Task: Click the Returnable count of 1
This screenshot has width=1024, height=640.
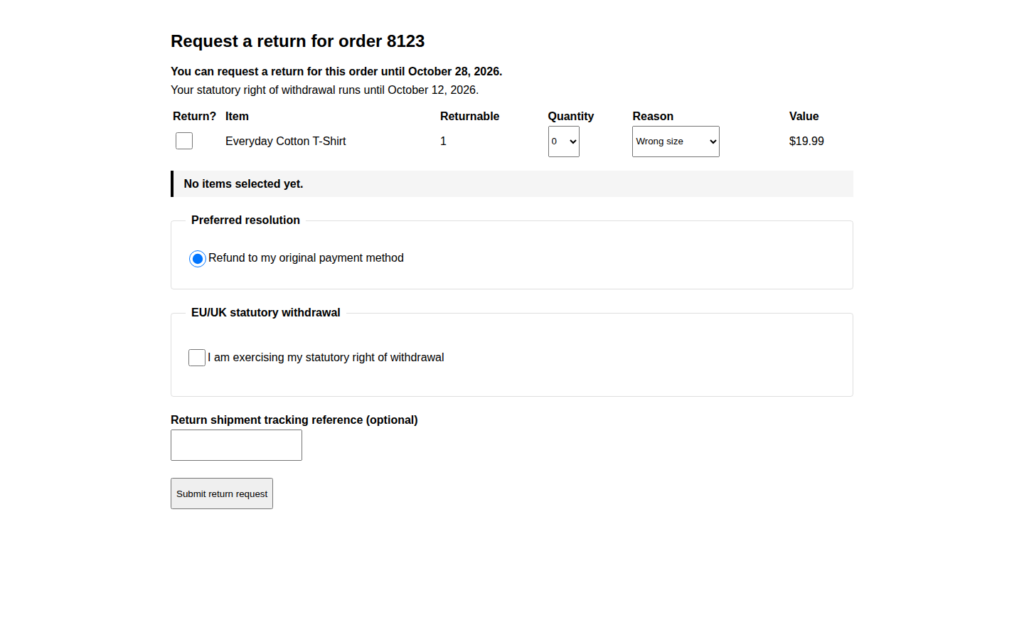Action: pos(443,141)
